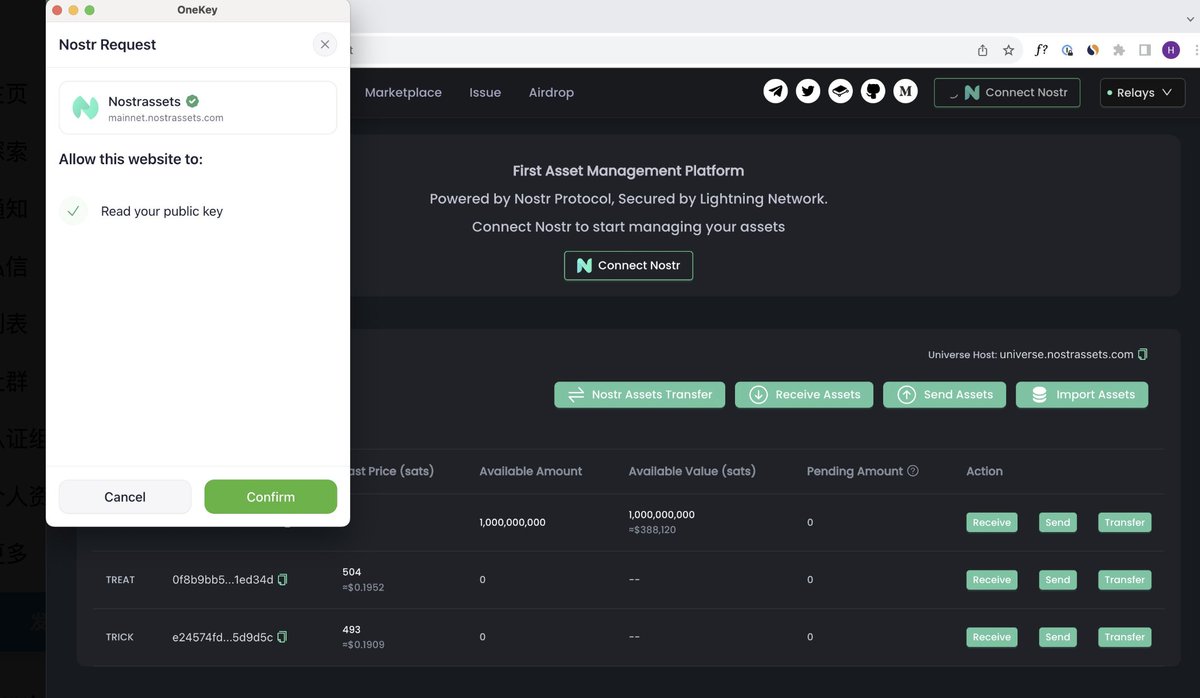Click asset ID 0f8b9bb5...1ed34d
The image size is (1200, 698).
223,580
